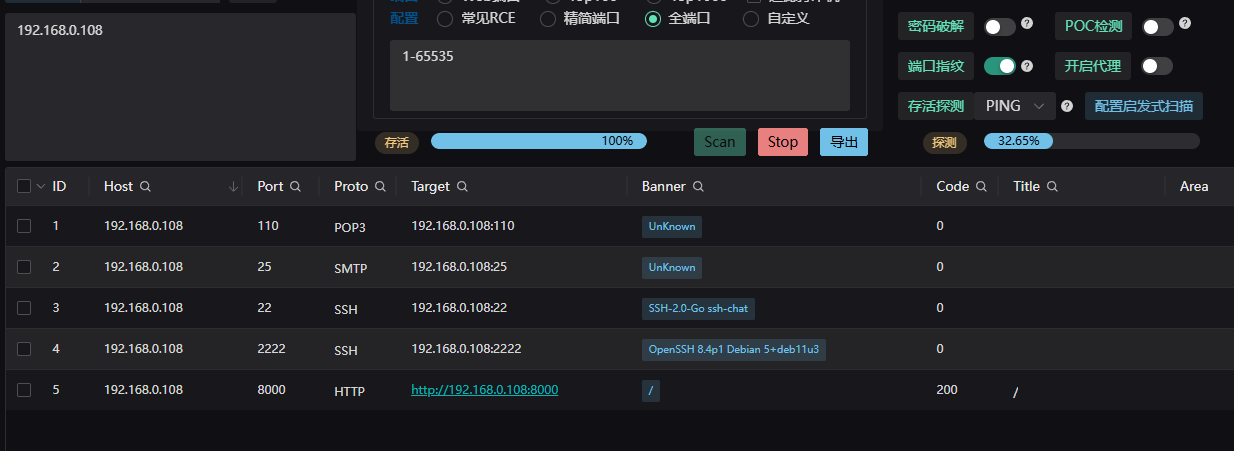Sort by Host using the arrow icon

234,186
